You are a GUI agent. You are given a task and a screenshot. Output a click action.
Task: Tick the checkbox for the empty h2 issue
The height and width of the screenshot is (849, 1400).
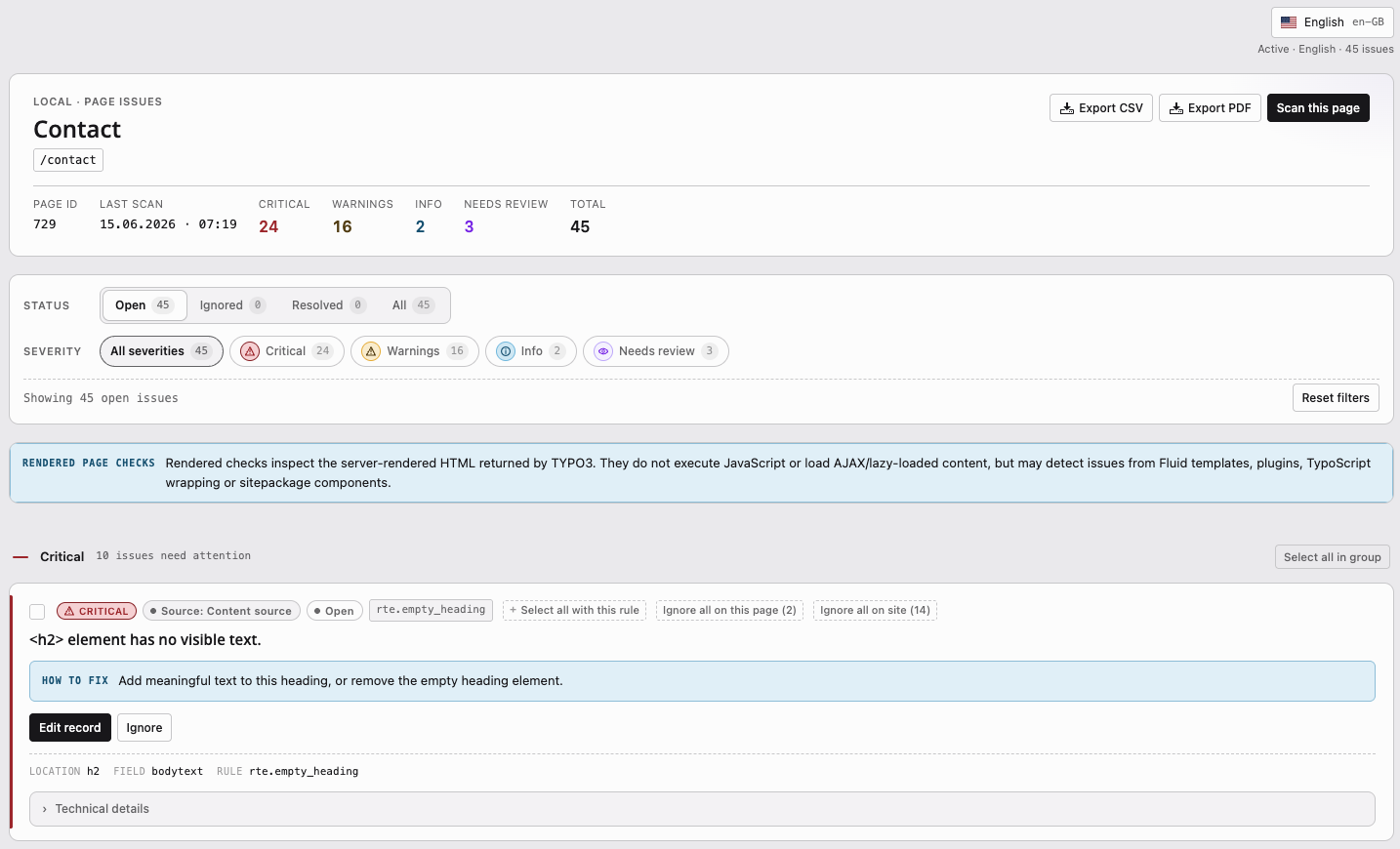coord(37,612)
